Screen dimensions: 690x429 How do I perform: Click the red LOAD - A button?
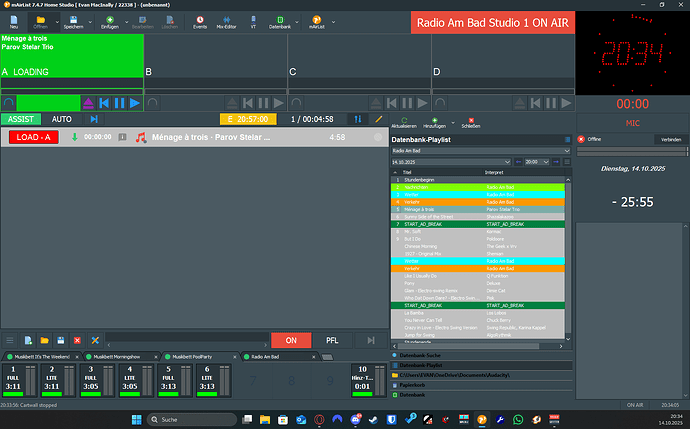[x=33, y=137]
